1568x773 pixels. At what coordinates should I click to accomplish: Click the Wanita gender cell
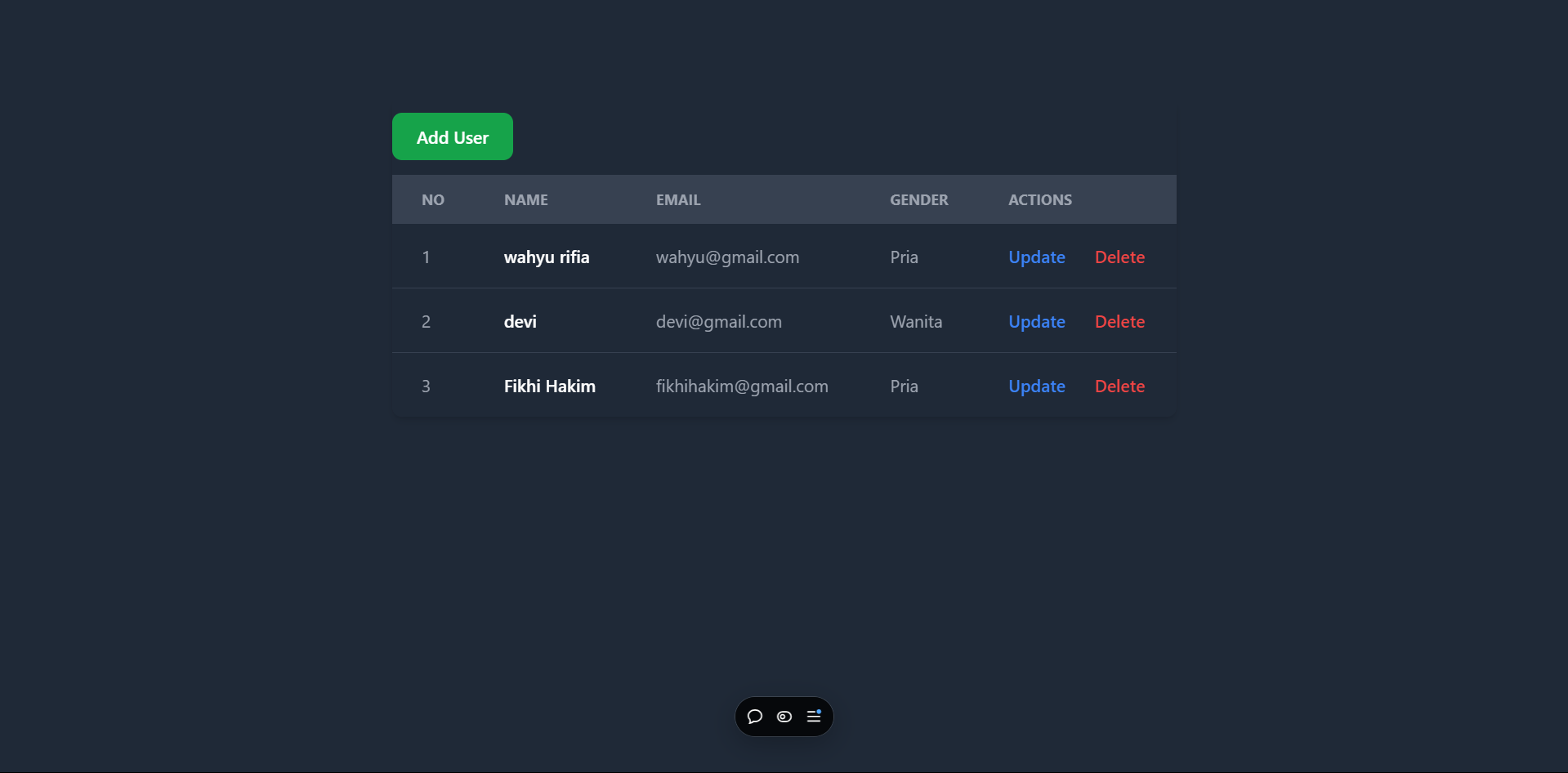[x=916, y=322]
